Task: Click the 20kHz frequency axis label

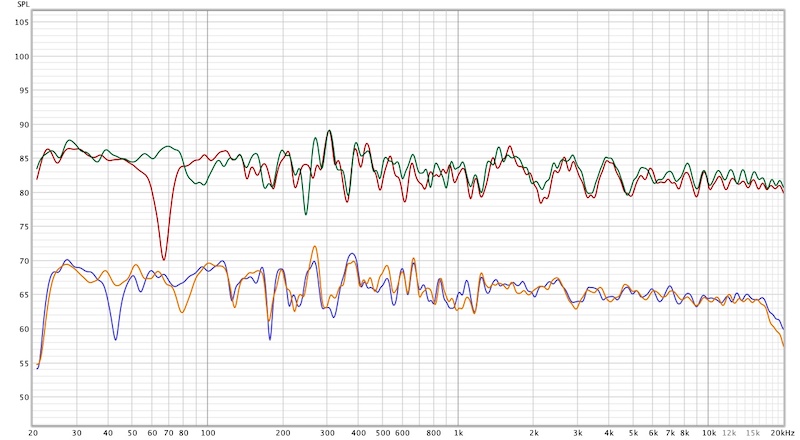Action: [782, 433]
